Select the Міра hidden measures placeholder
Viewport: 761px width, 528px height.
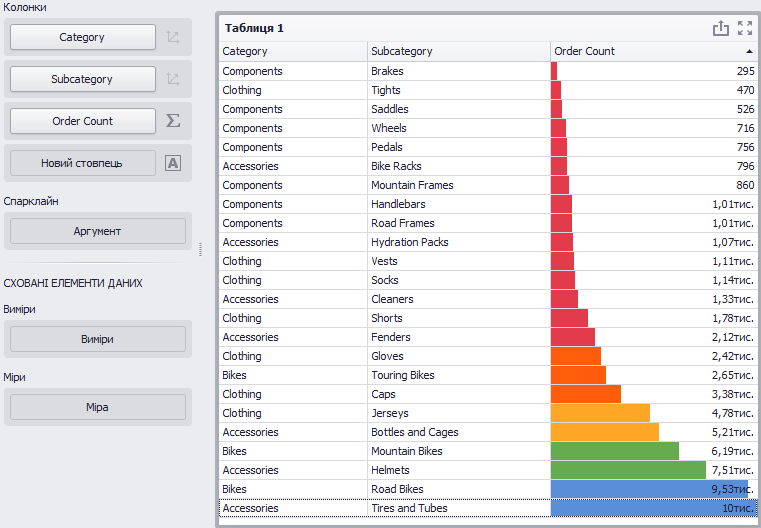(x=98, y=407)
